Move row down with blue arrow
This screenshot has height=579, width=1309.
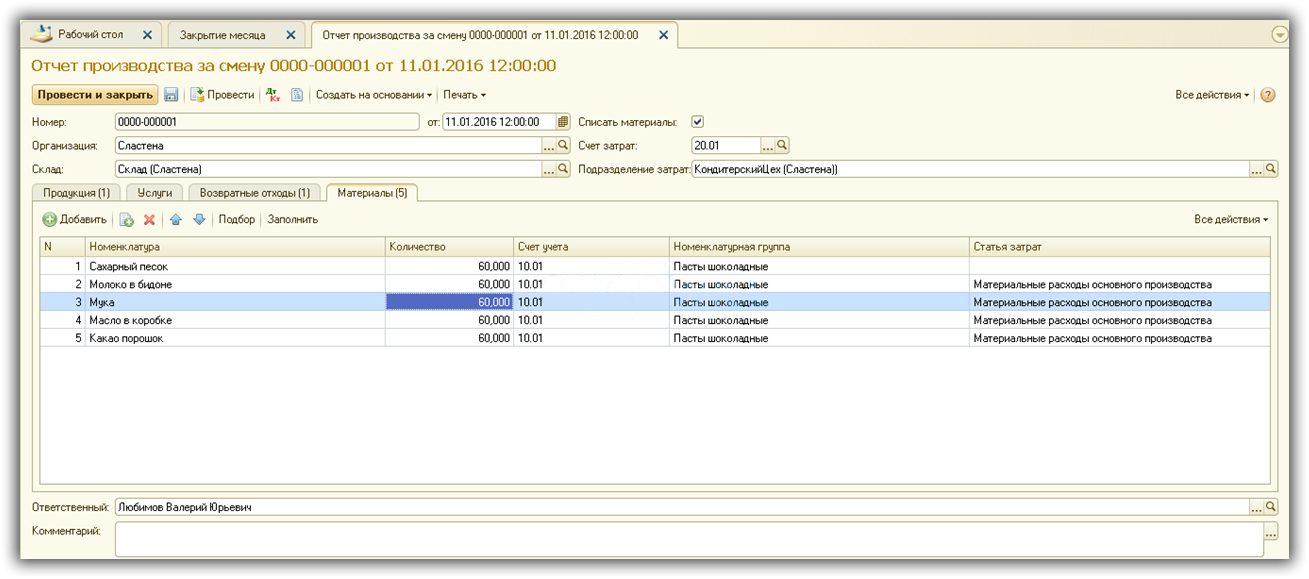point(198,220)
